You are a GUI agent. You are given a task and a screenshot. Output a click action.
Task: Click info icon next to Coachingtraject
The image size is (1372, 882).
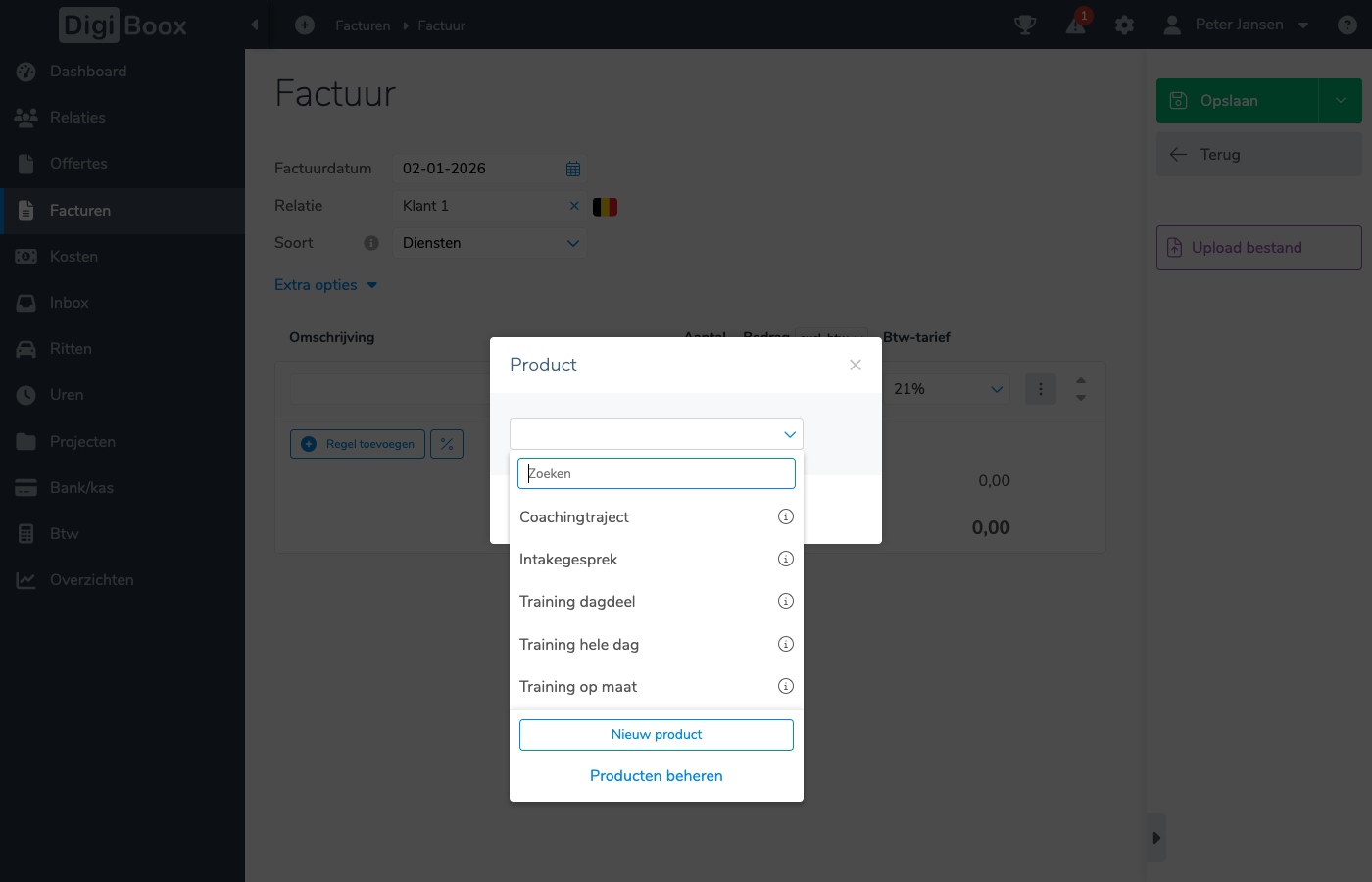tap(785, 516)
